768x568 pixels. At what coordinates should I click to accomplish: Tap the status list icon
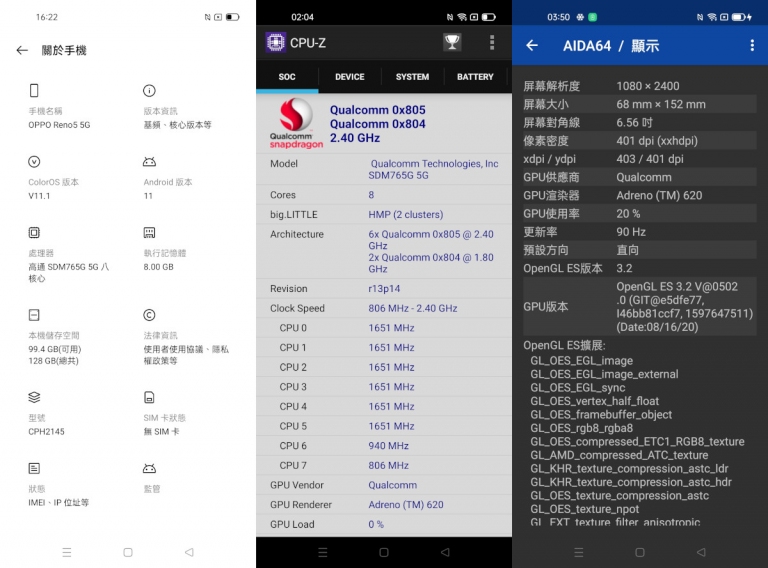34,469
